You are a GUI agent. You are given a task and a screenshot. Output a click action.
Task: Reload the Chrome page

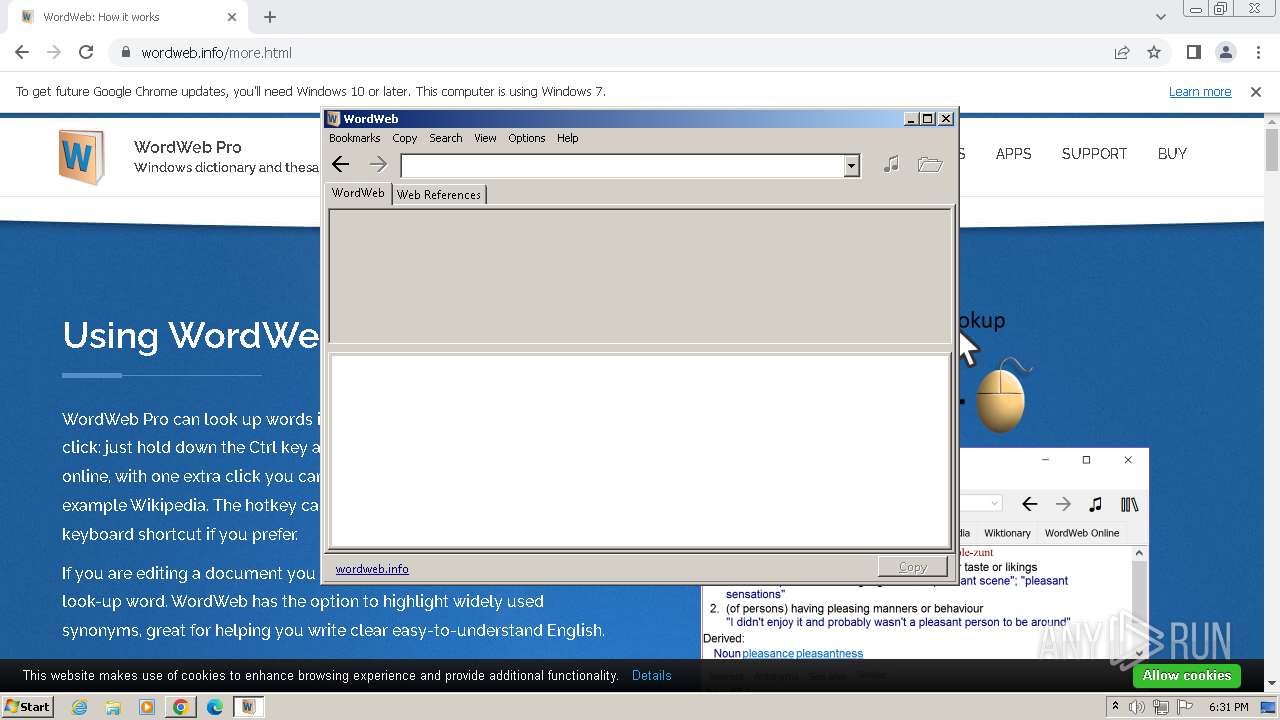[x=86, y=52]
